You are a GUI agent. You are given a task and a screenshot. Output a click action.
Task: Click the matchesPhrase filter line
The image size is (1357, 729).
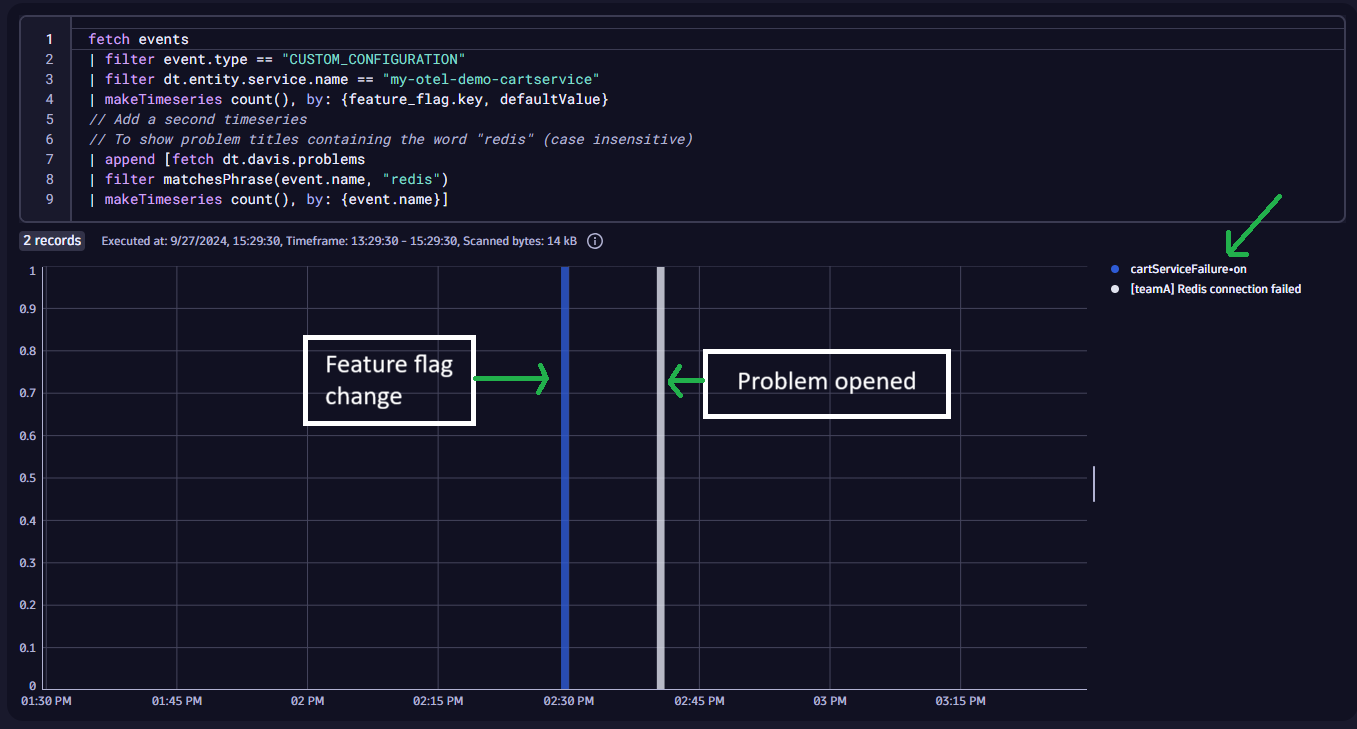click(x=268, y=179)
